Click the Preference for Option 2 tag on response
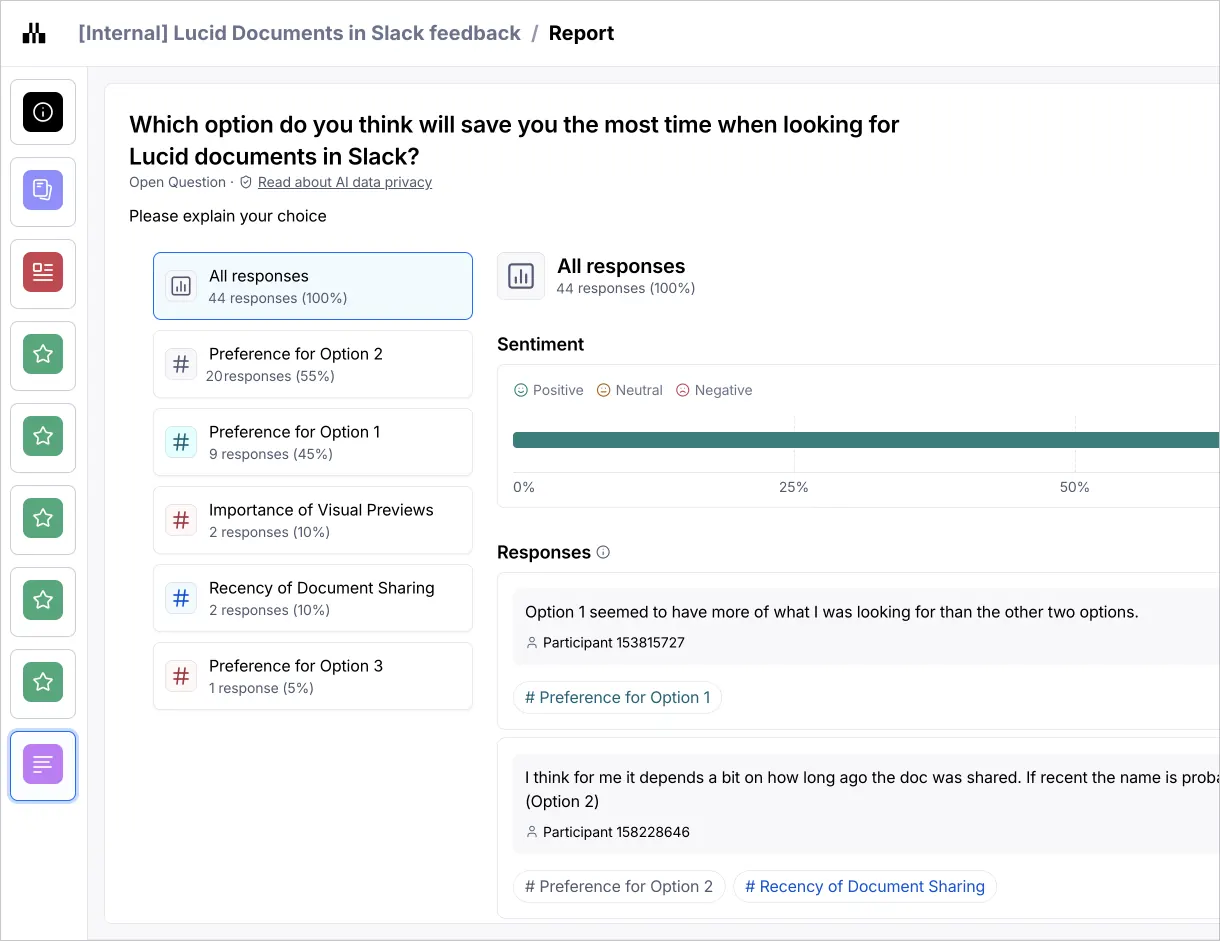The image size is (1220, 941). (619, 886)
